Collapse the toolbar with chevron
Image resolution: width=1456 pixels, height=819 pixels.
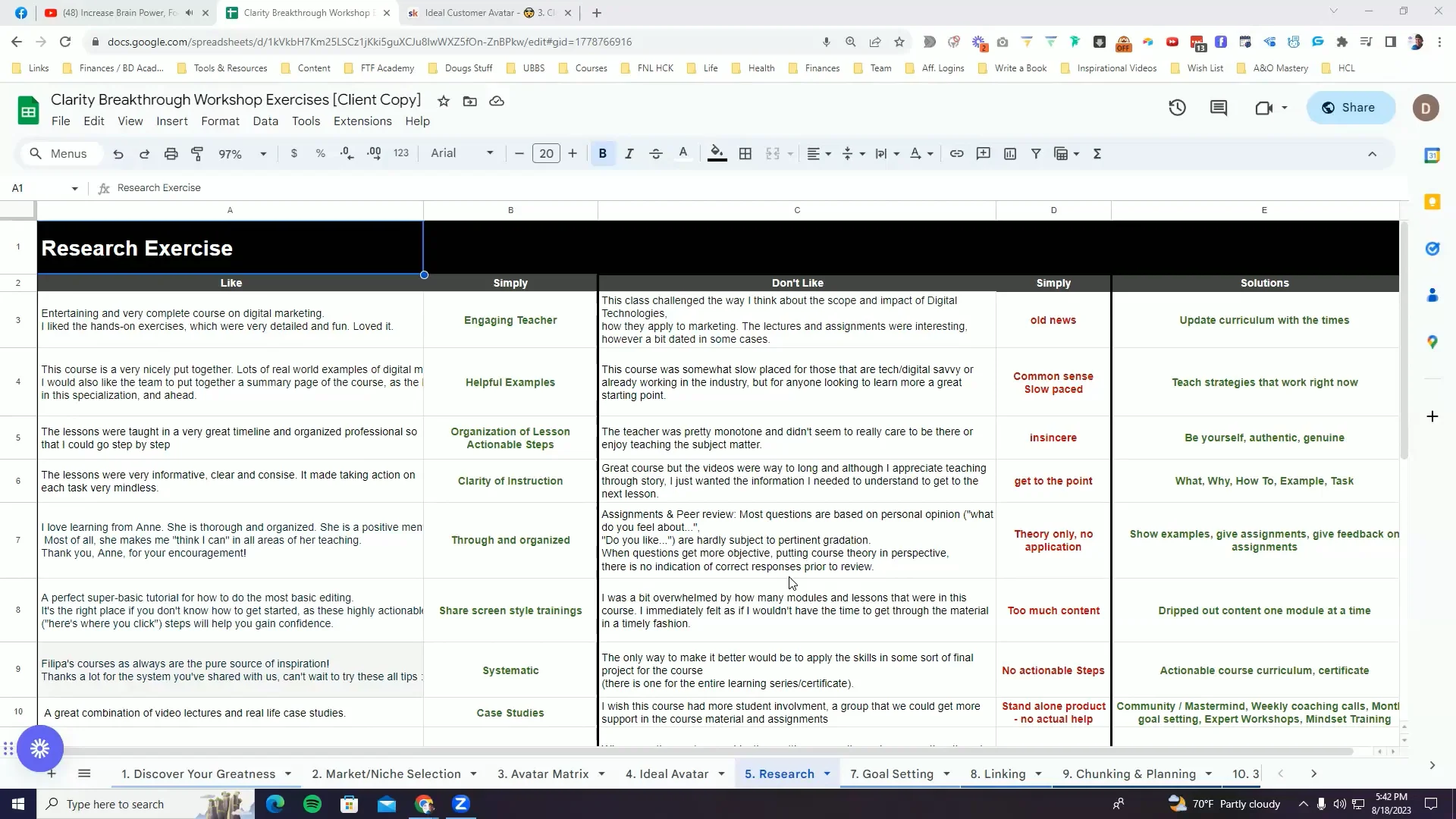click(1372, 154)
